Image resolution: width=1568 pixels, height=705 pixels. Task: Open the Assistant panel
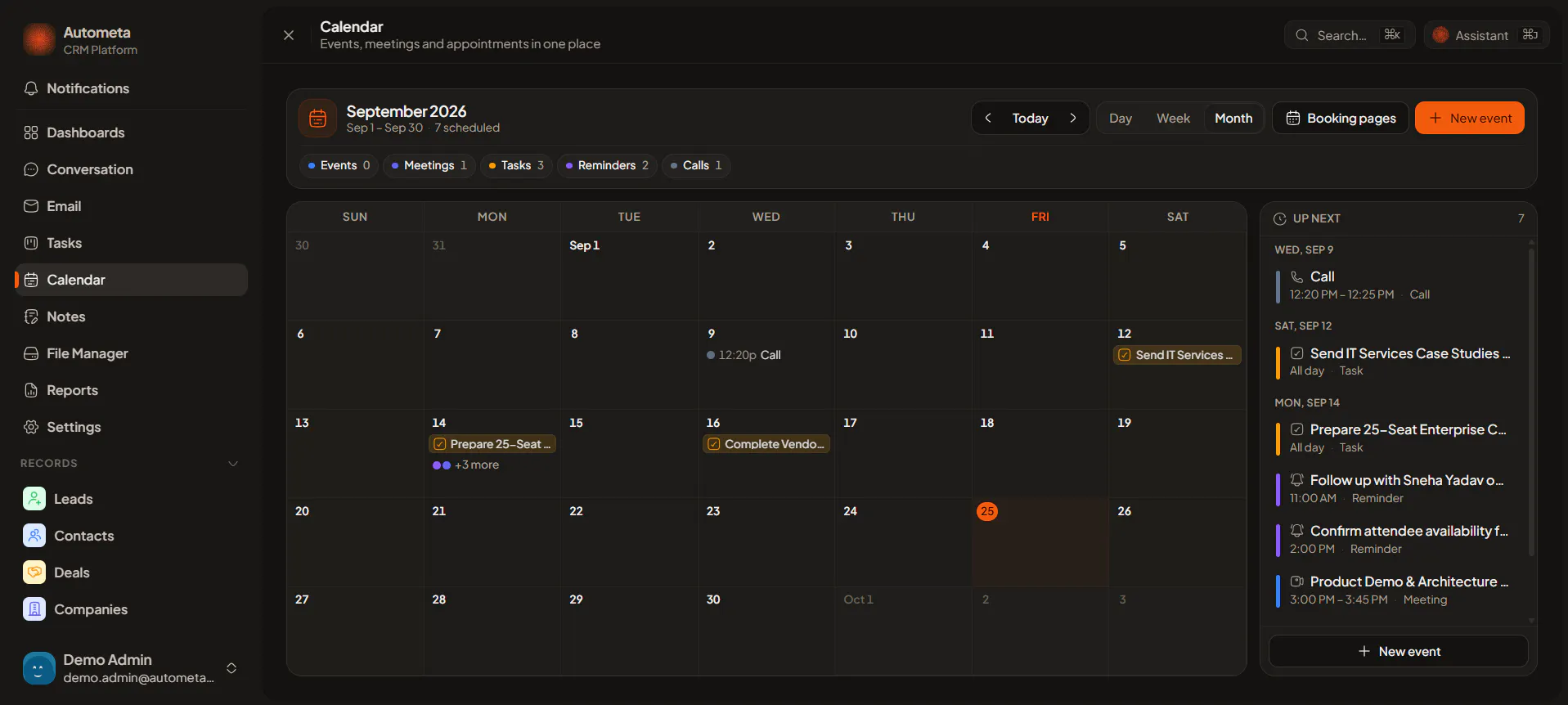click(1487, 35)
